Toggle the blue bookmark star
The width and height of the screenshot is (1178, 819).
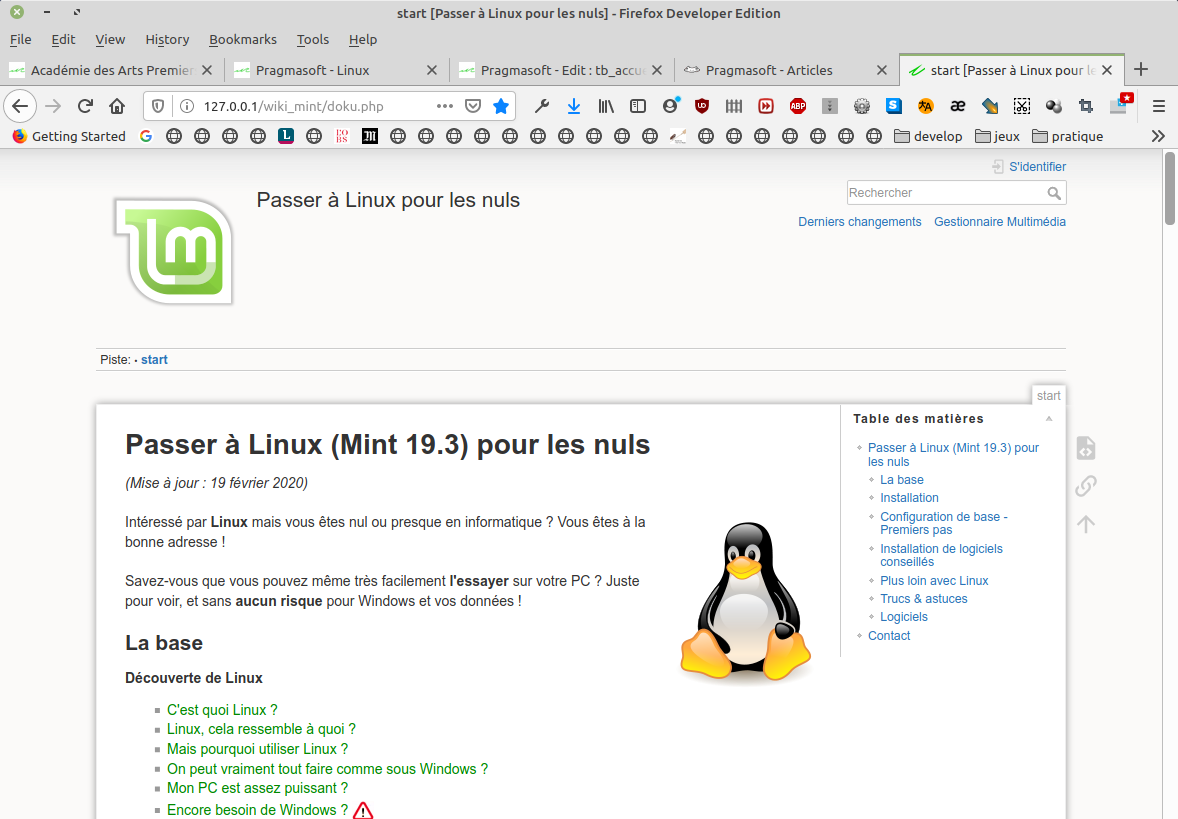click(x=501, y=106)
